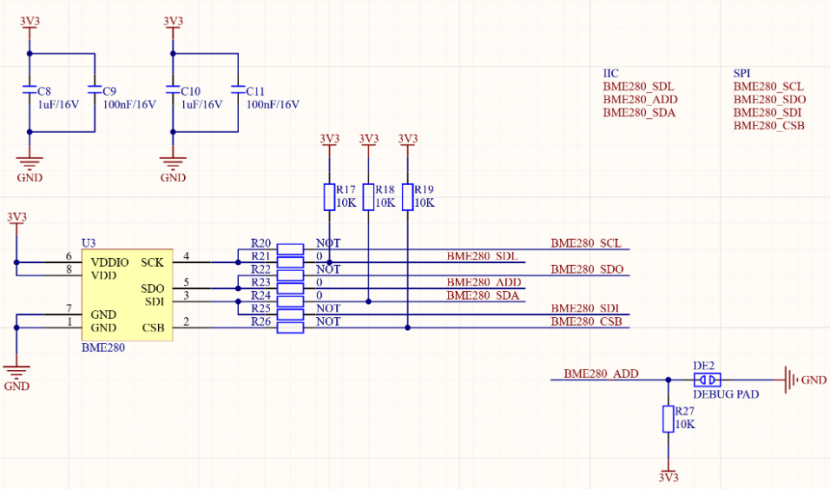Click the BME280_ADD net label near DE2
The image size is (830, 489).
[x=600, y=373]
